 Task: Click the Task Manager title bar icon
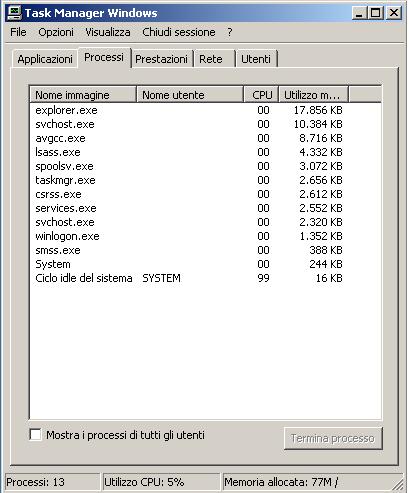(x=14, y=13)
